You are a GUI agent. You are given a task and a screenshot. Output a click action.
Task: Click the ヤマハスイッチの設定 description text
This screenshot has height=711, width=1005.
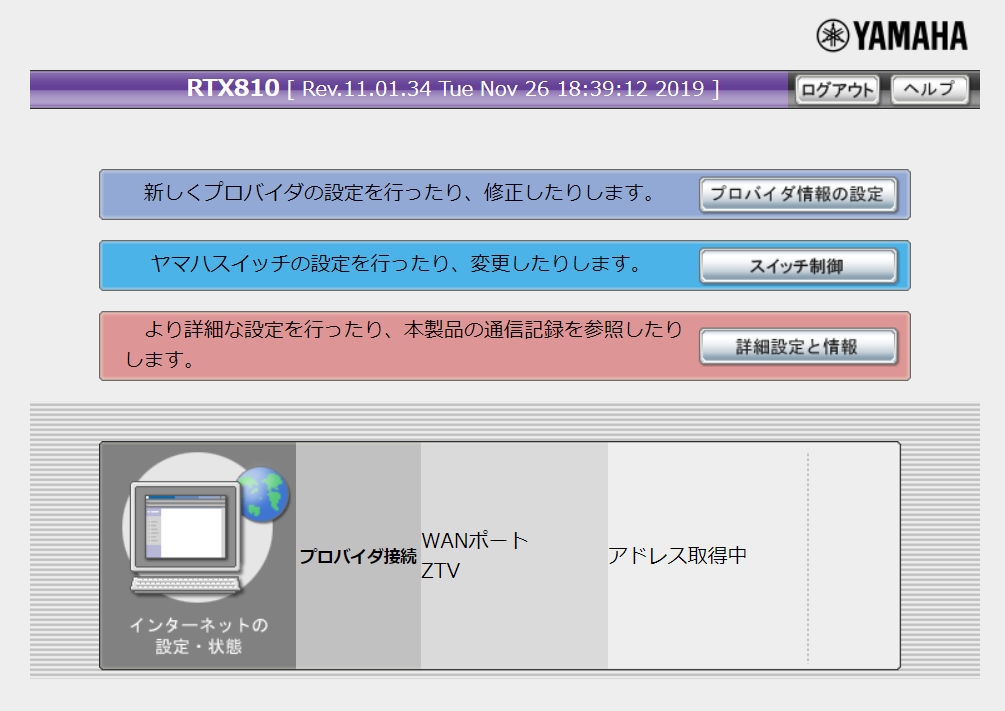[x=395, y=263]
